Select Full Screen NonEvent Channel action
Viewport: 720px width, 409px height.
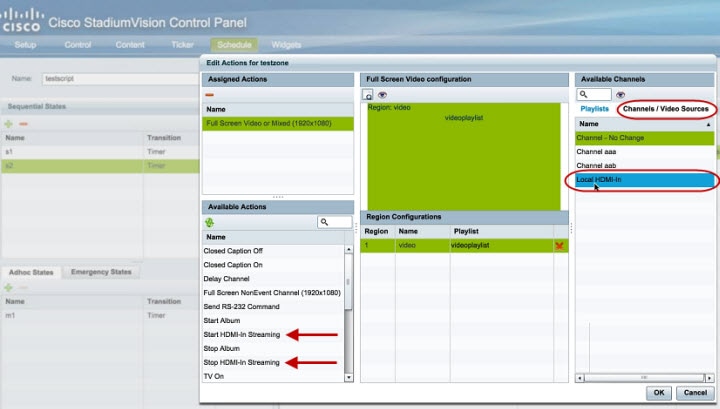coord(273,292)
